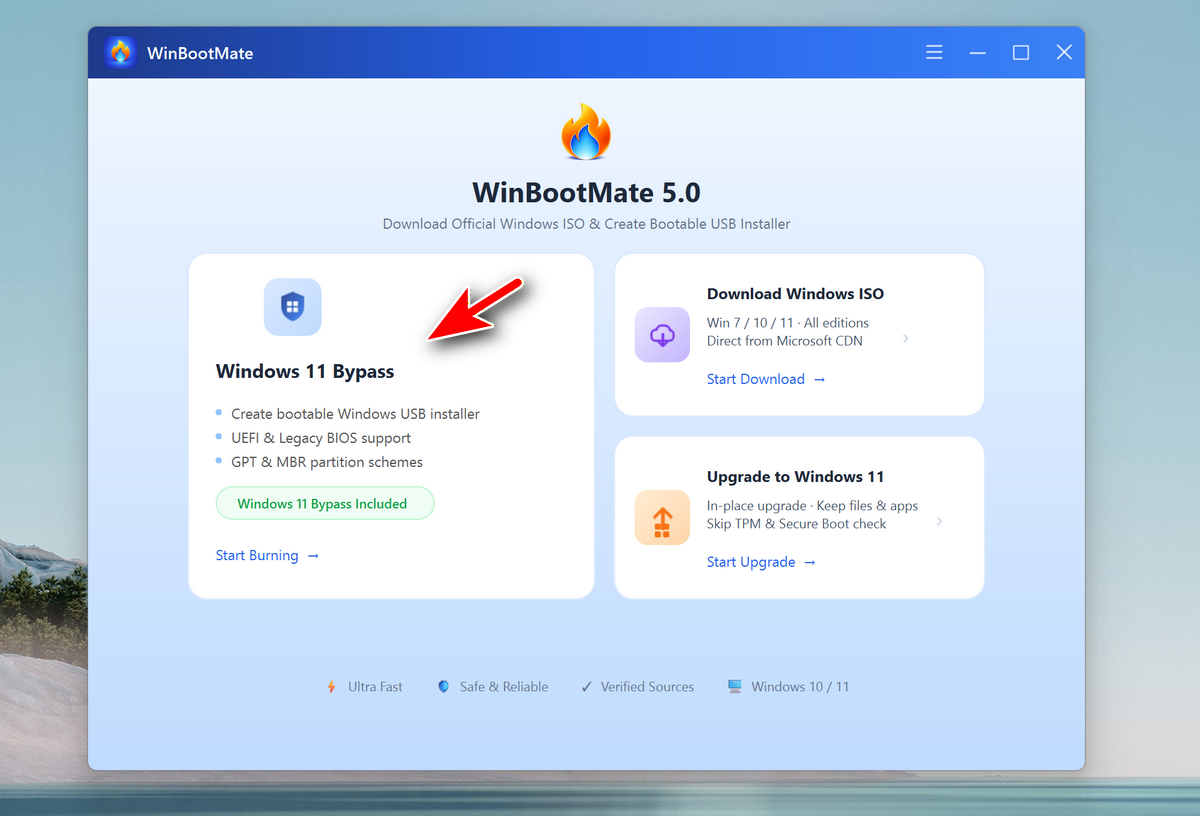
Task: Click the Ultra Fast lightning icon in footer
Action: point(330,686)
